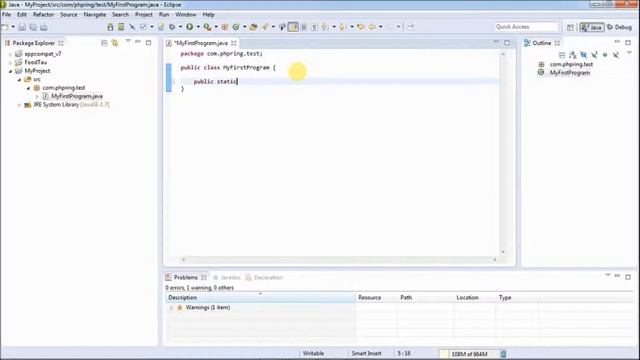
Task: Toggle Sort alphabetically in Outline
Action: (573, 55)
